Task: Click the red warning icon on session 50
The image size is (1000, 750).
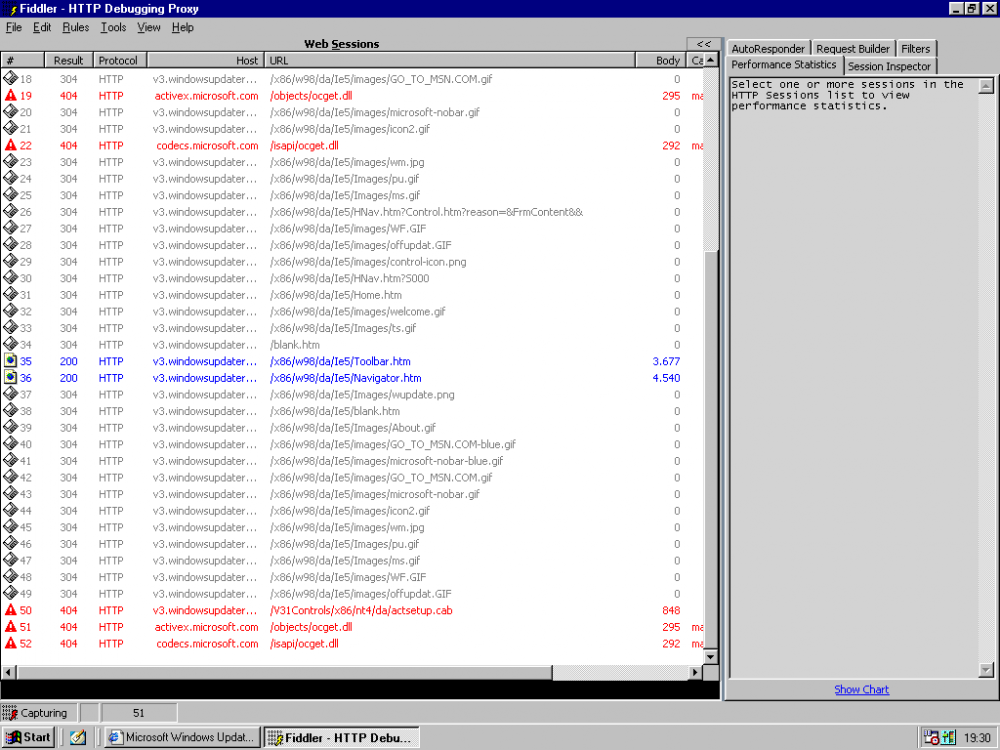Action: [11, 610]
